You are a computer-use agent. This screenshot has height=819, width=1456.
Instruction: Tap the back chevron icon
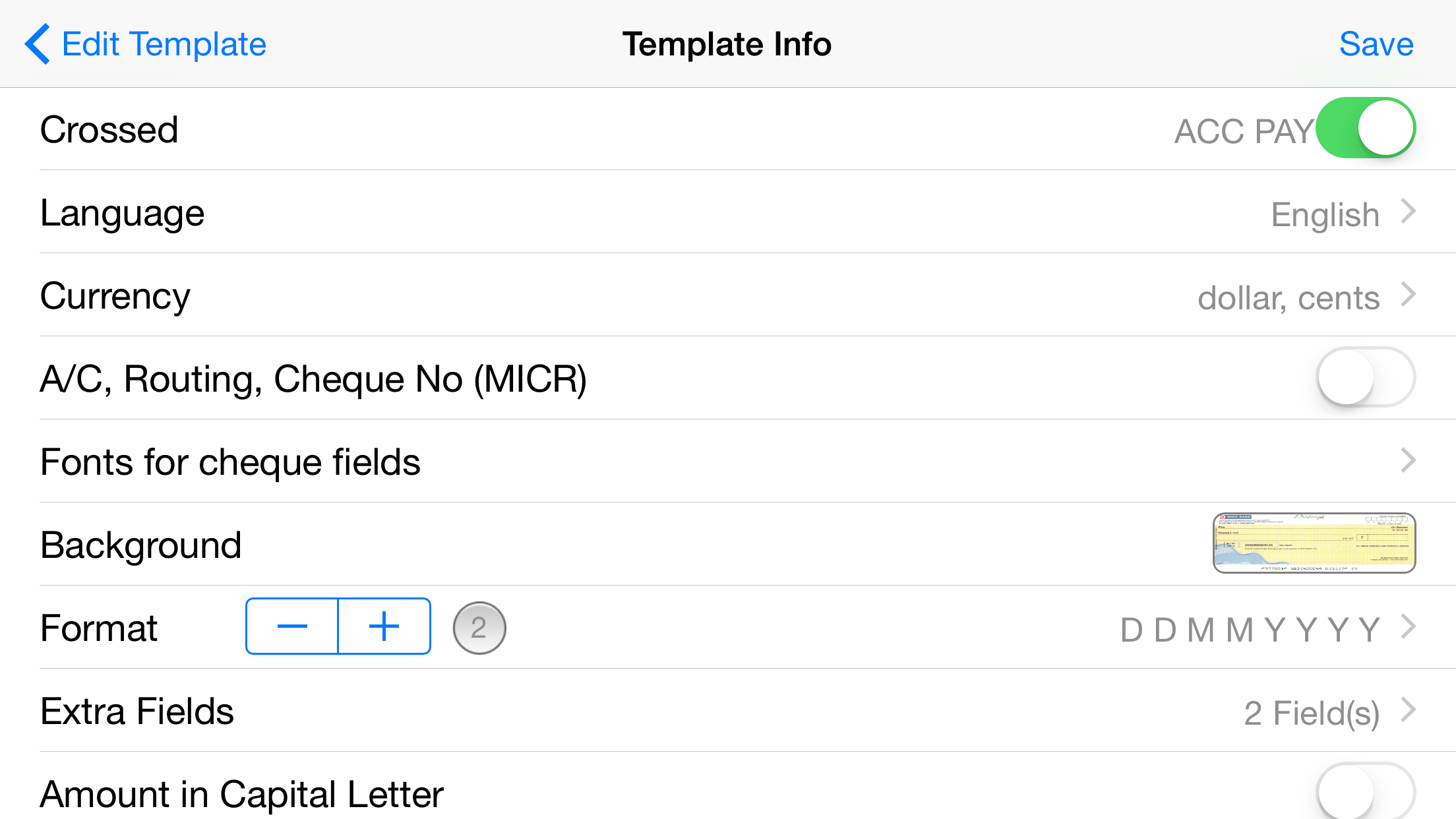(x=37, y=44)
